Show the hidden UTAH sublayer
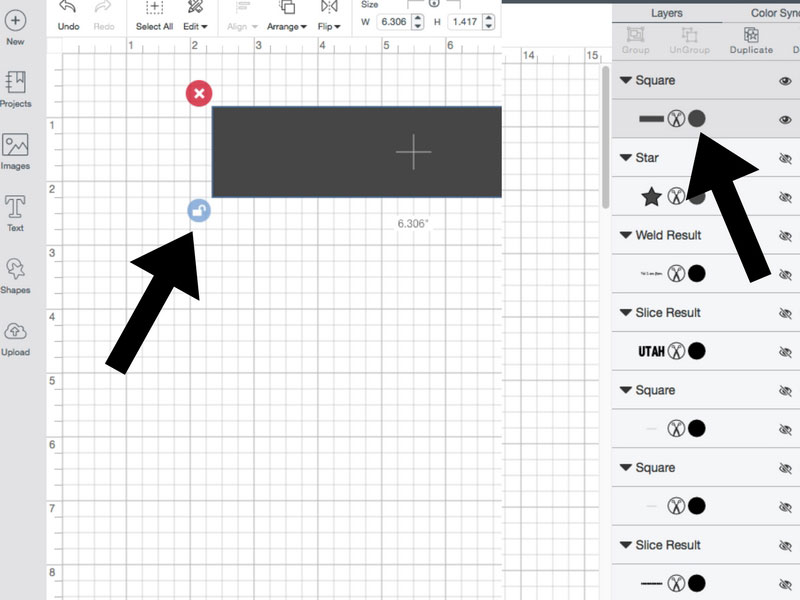 785,352
